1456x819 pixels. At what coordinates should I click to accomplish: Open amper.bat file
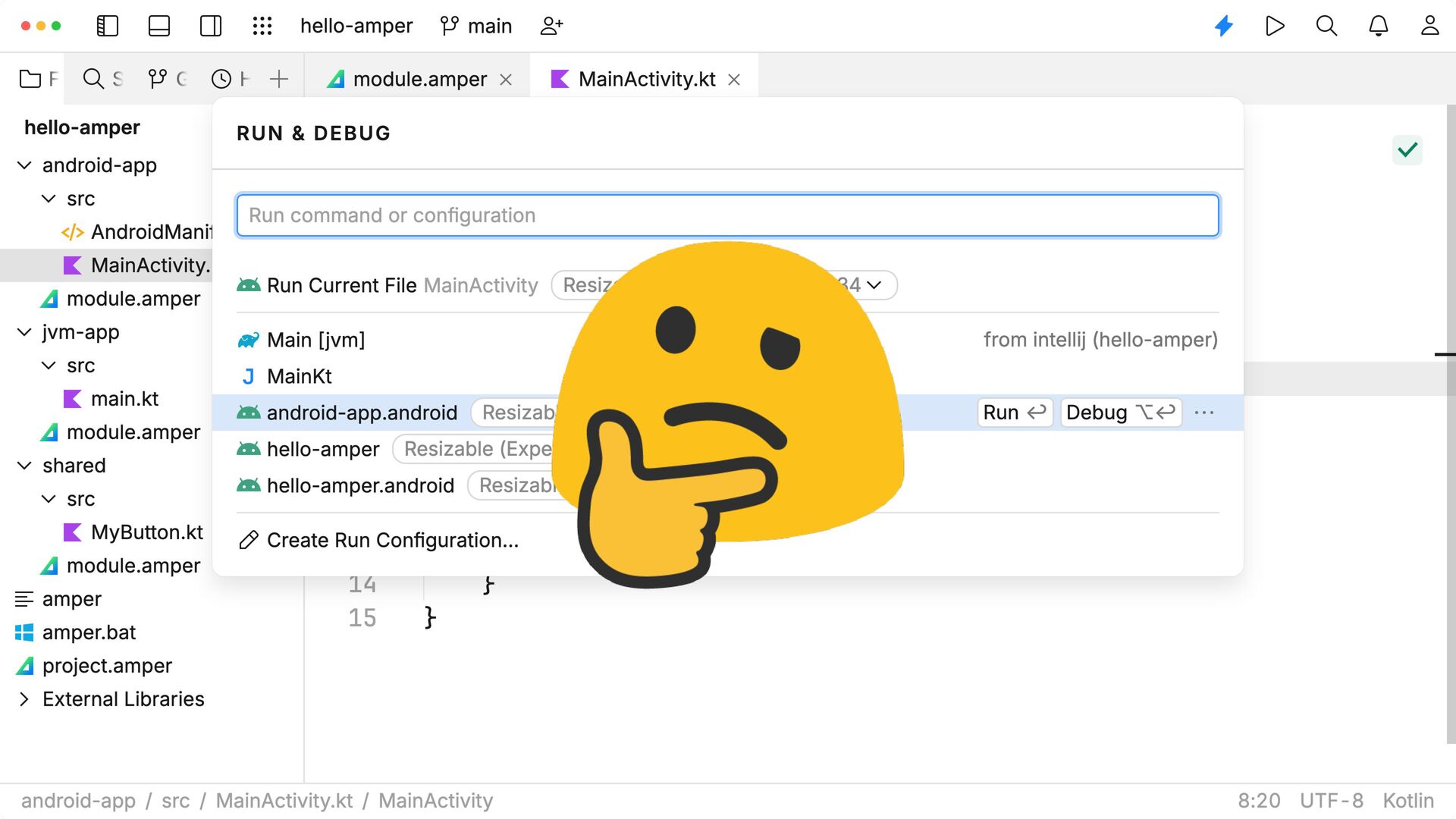point(75,632)
